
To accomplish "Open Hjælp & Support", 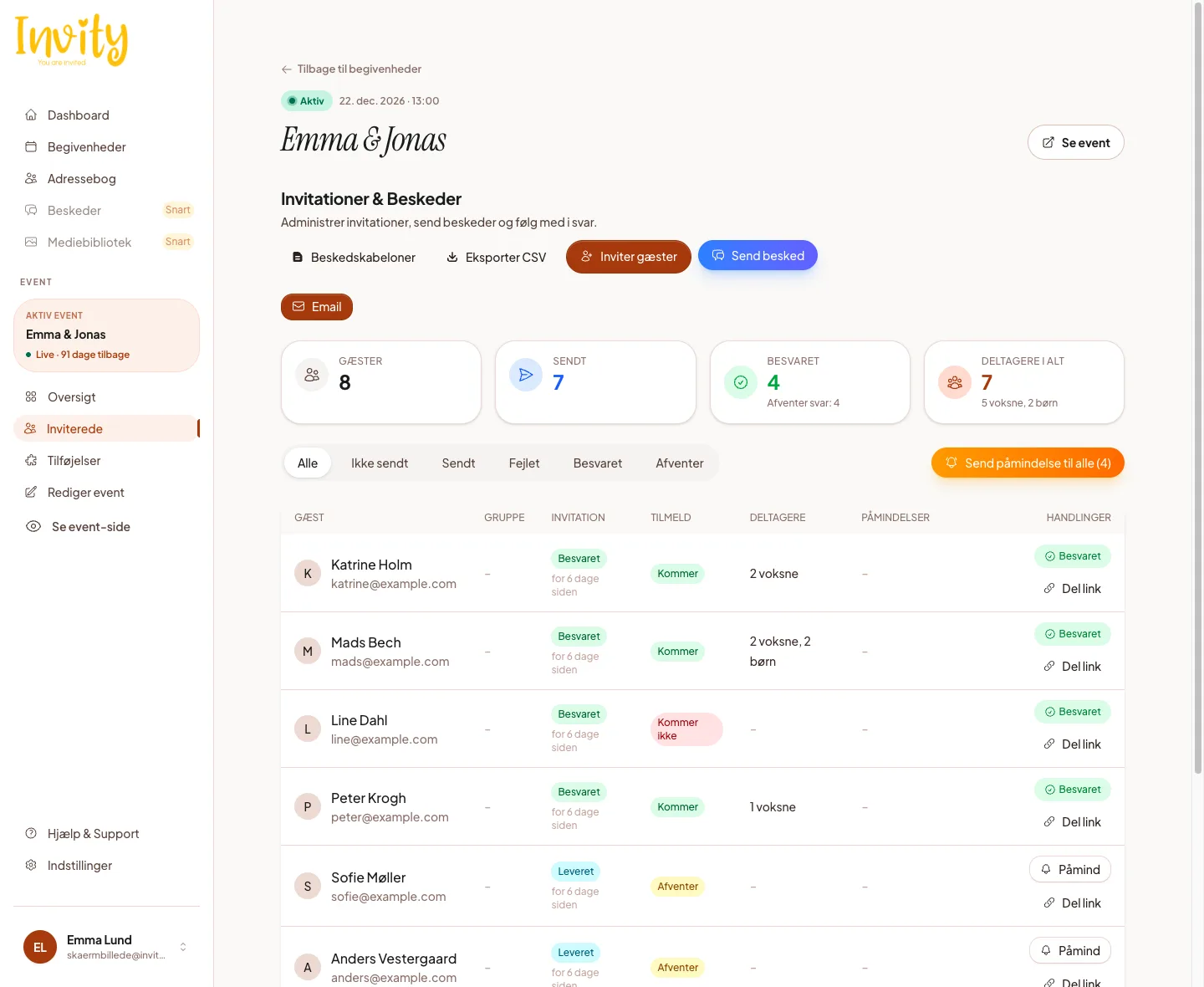I will point(94,834).
